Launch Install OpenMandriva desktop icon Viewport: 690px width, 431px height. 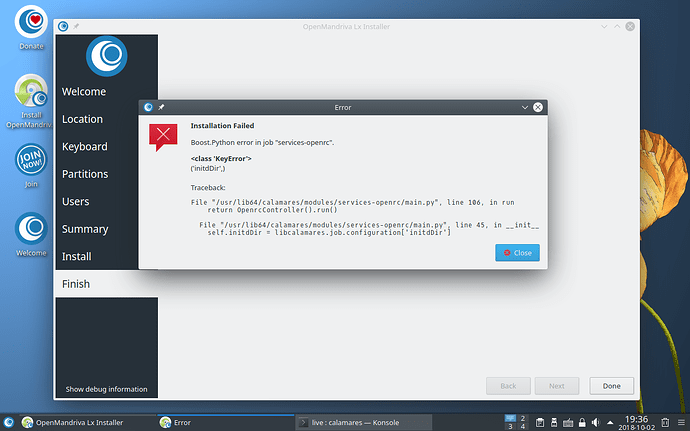31,101
